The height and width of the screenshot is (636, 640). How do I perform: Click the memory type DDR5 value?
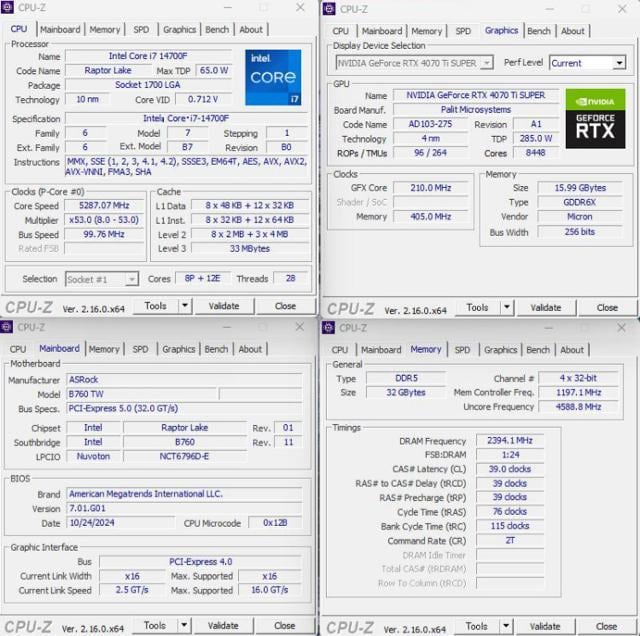(x=406, y=378)
